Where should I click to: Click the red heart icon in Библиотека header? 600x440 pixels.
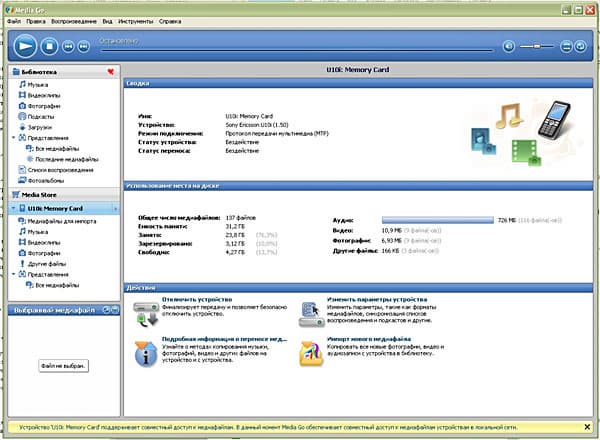point(111,72)
